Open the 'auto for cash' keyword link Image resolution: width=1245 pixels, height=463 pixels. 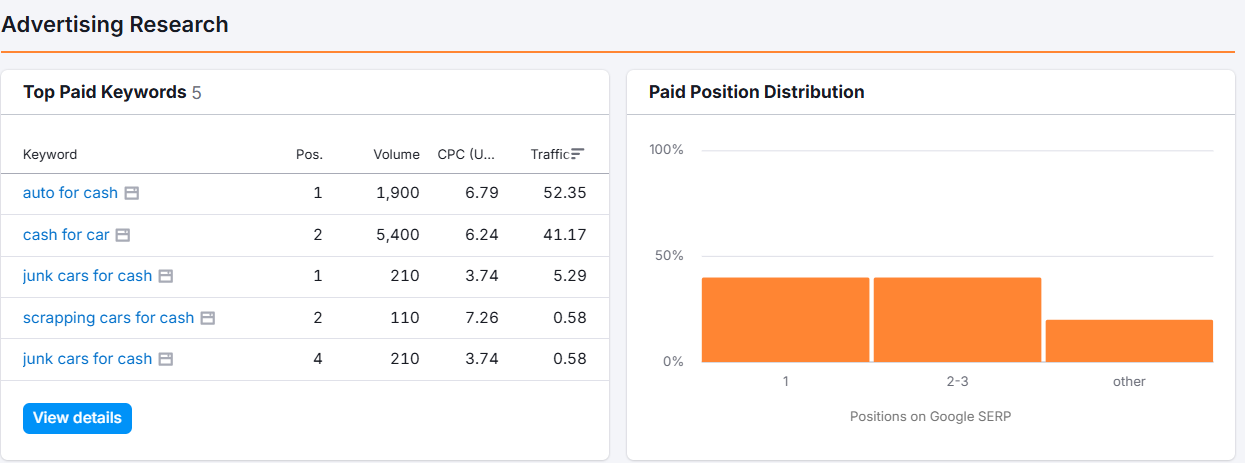(70, 193)
